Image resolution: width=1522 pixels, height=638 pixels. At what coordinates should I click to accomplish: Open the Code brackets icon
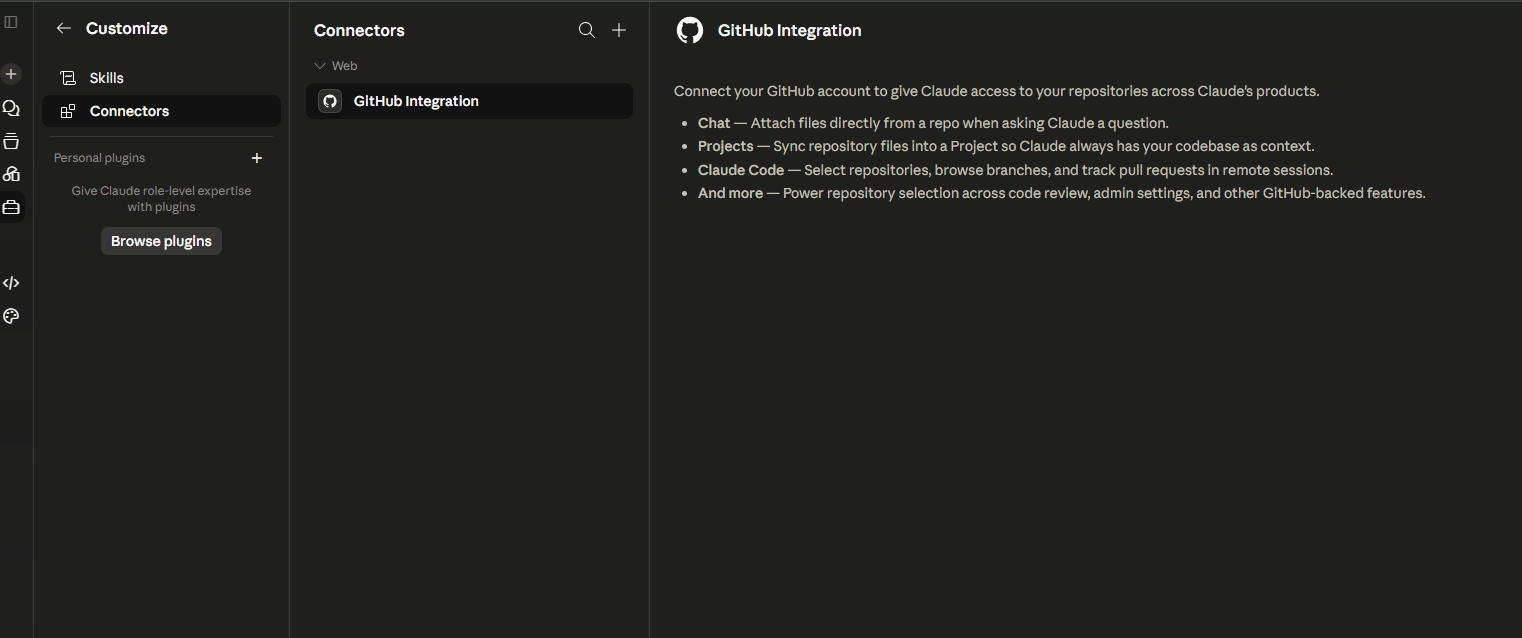(x=11, y=283)
